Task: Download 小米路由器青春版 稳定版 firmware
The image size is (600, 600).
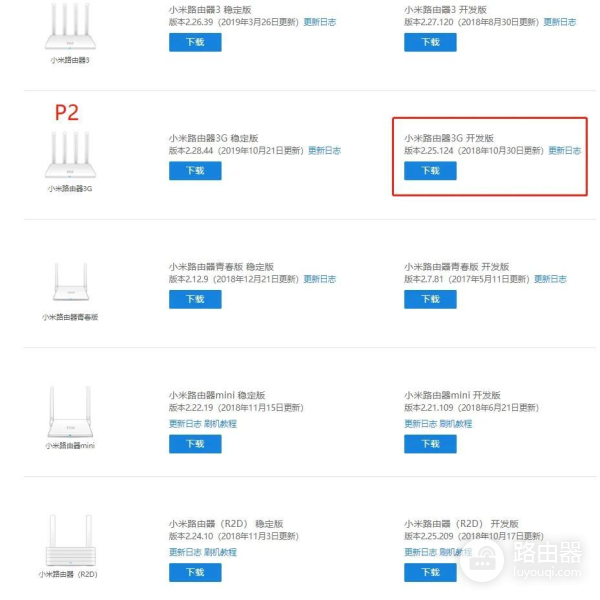Action: point(195,299)
